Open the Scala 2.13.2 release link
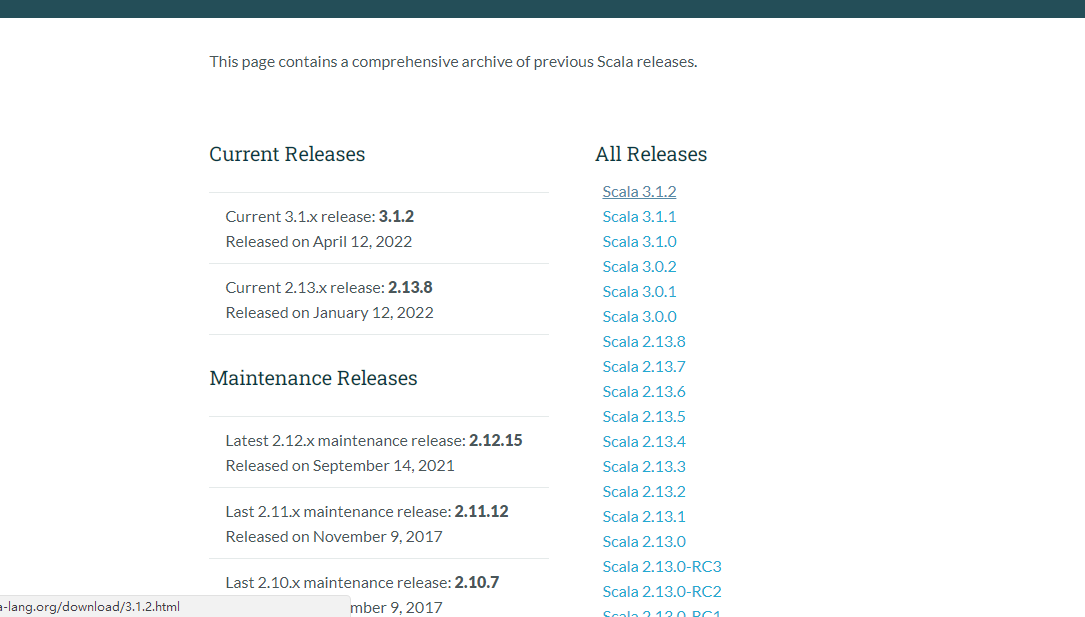Image resolution: width=1085 pixels, height=617 pixels. coord(644,491)
